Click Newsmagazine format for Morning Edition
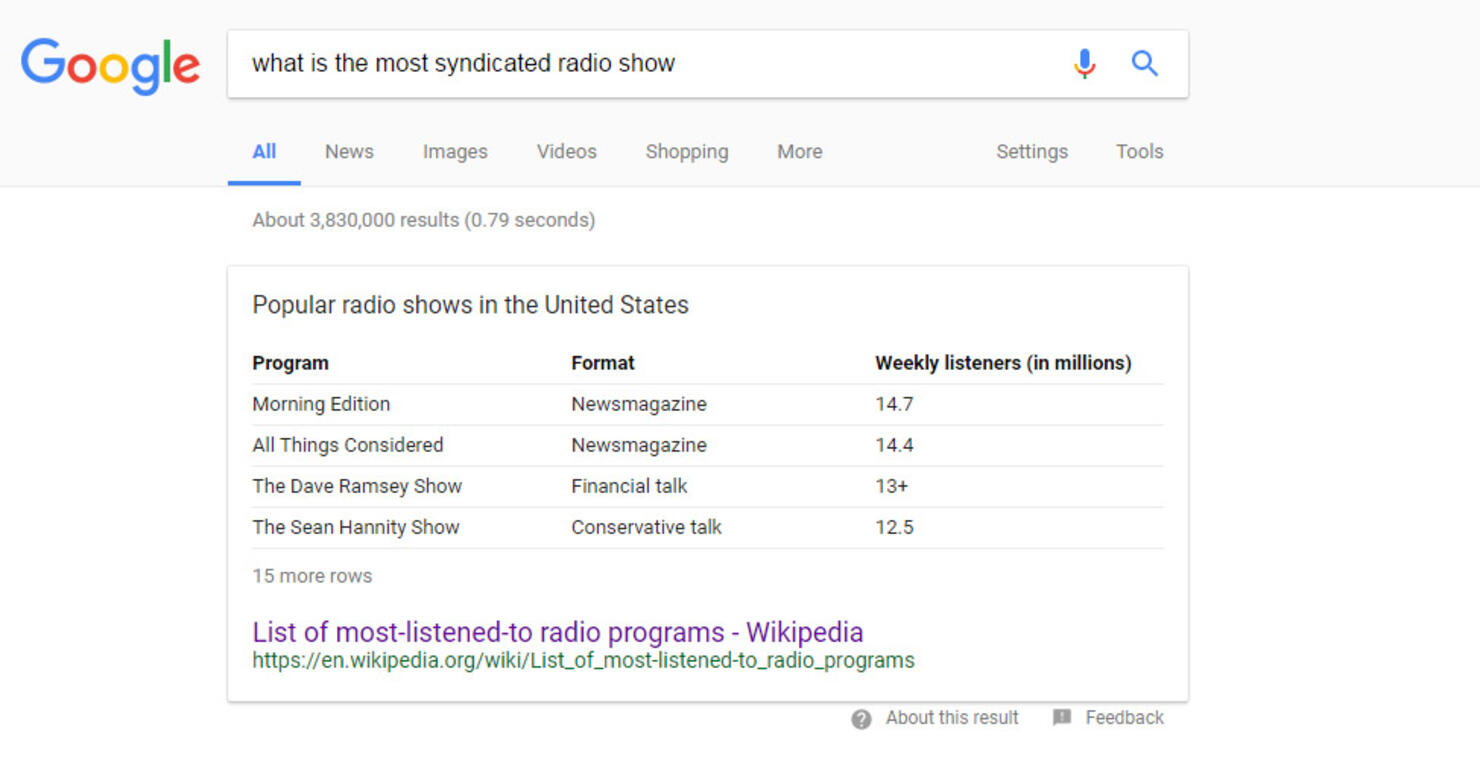1480x762 pixels. coord(639,404)
